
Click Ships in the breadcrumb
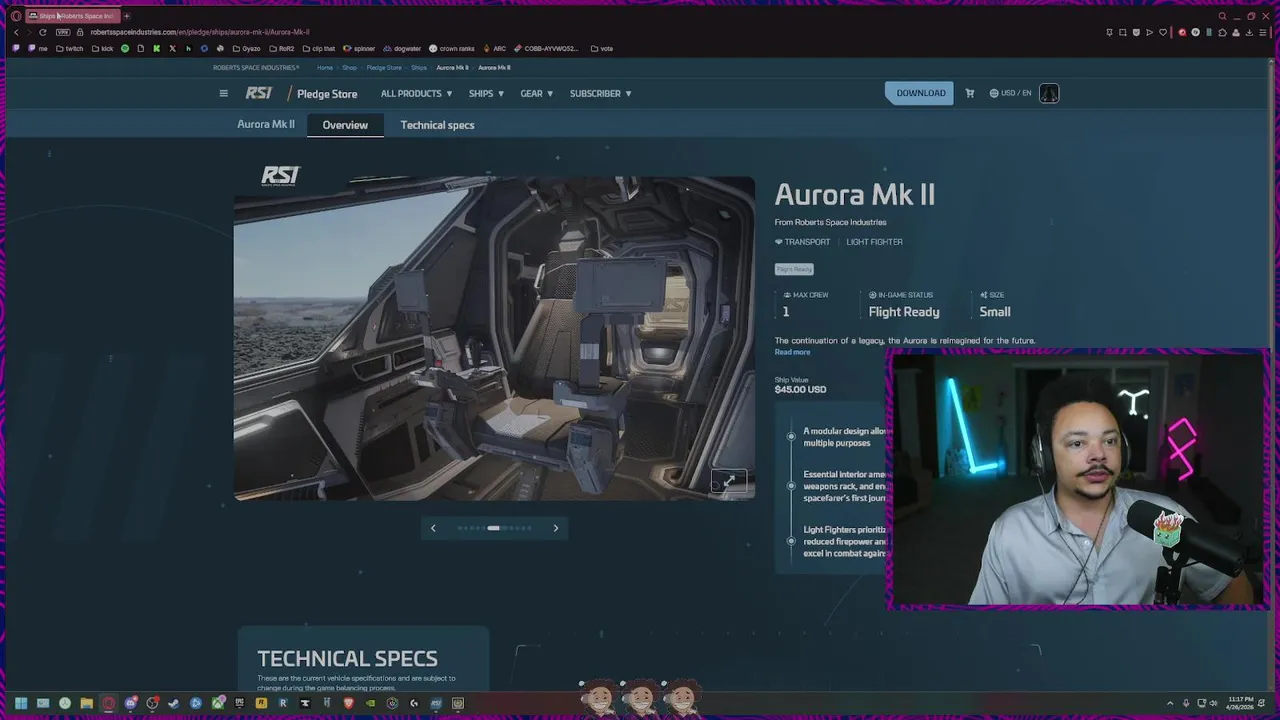(419, 68)
